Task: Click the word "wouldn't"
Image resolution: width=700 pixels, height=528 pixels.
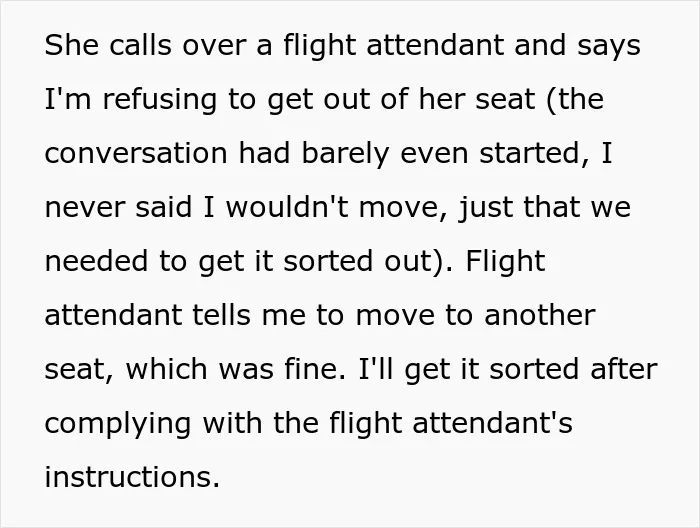Action: tap(287, 207)
